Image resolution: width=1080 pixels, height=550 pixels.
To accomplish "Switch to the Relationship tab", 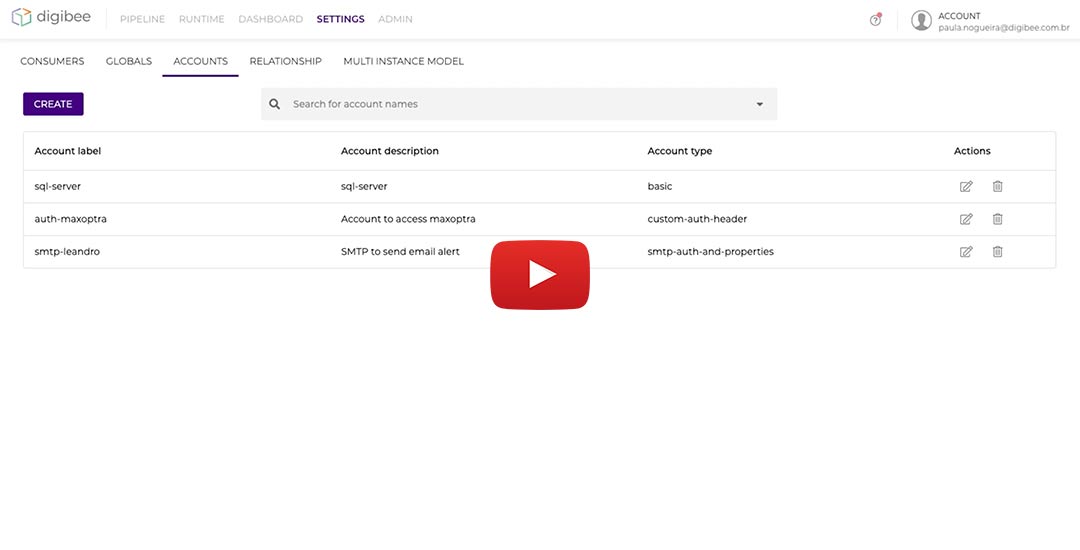I will [285, 61].
